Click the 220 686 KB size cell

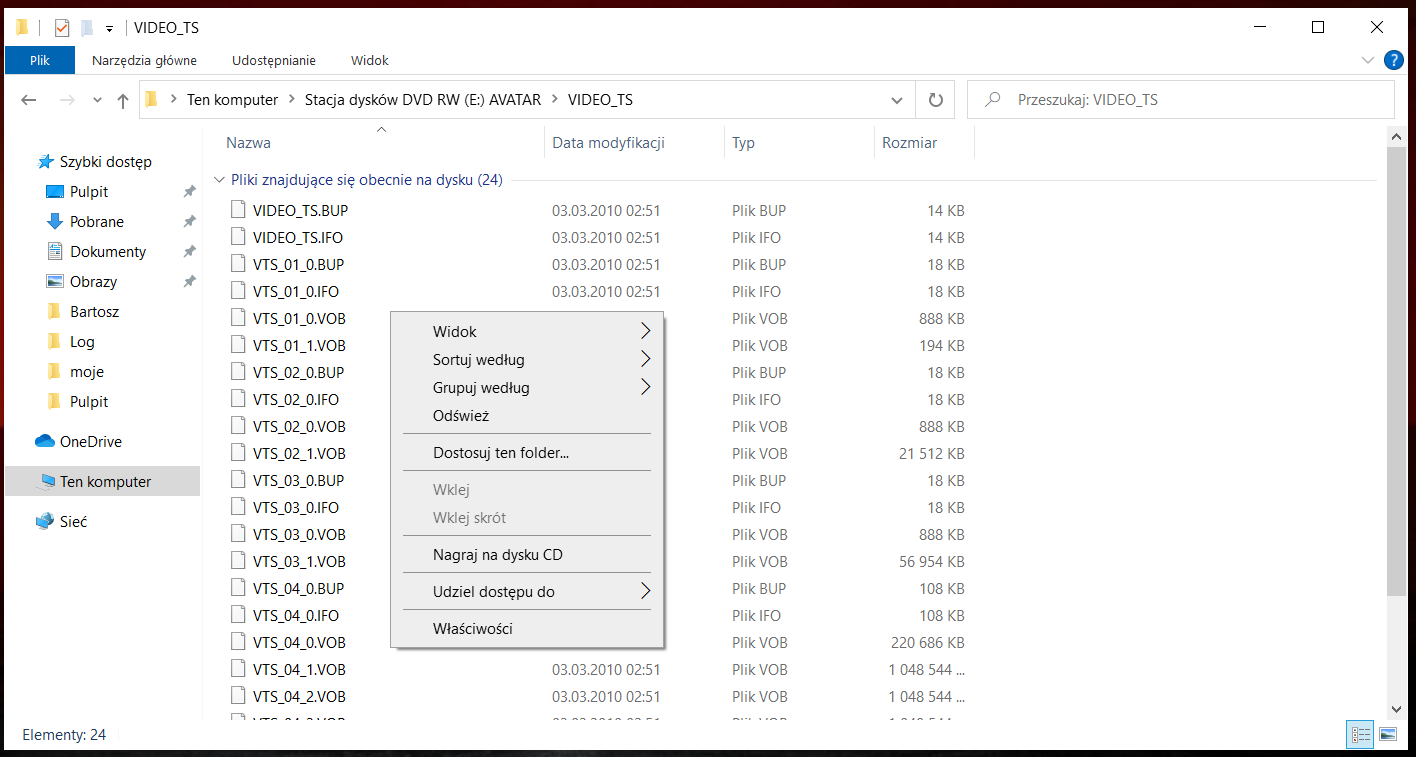click(927, 642)
